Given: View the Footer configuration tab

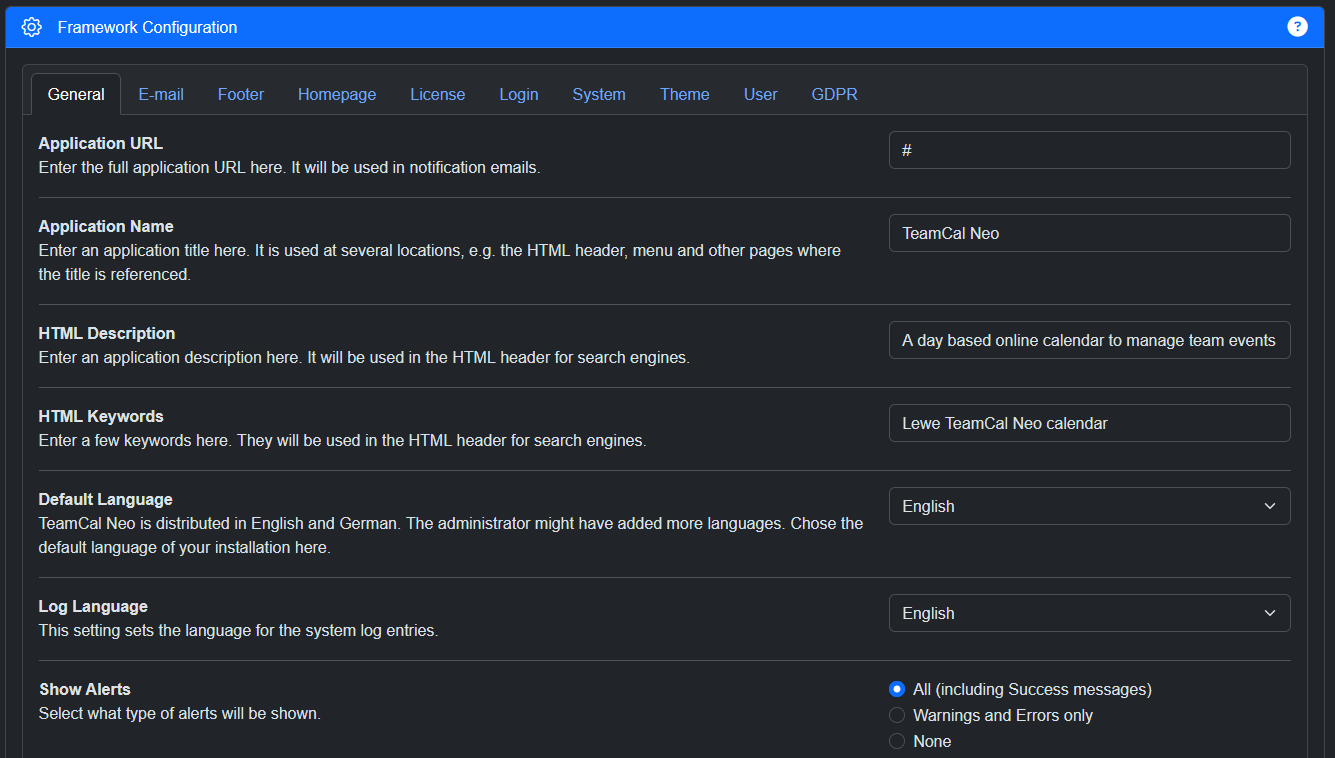Looking at the screenshot, I should coord(240,94).
